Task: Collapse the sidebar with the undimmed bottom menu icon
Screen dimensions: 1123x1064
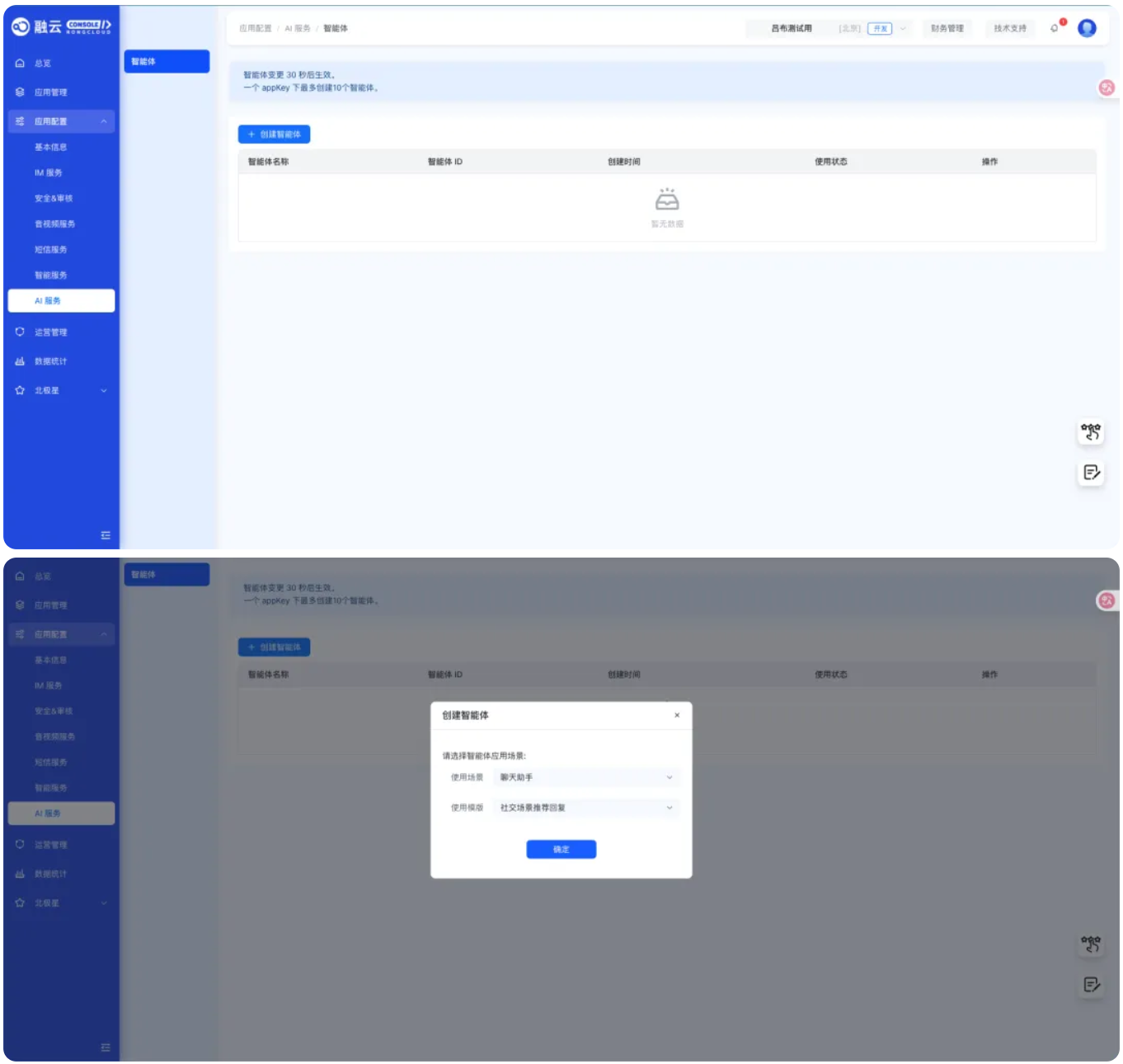Action: [x=106, y=535]
